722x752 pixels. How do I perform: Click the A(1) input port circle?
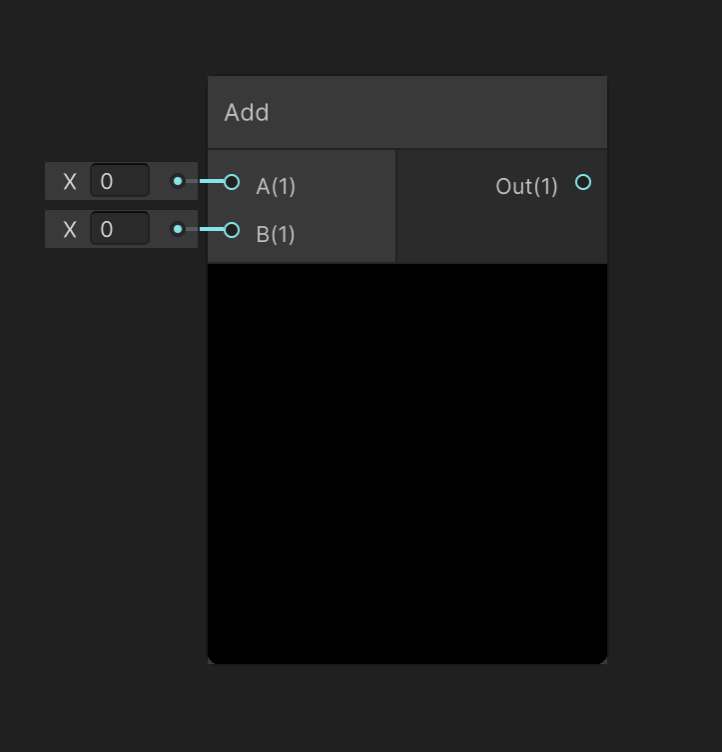232,182
